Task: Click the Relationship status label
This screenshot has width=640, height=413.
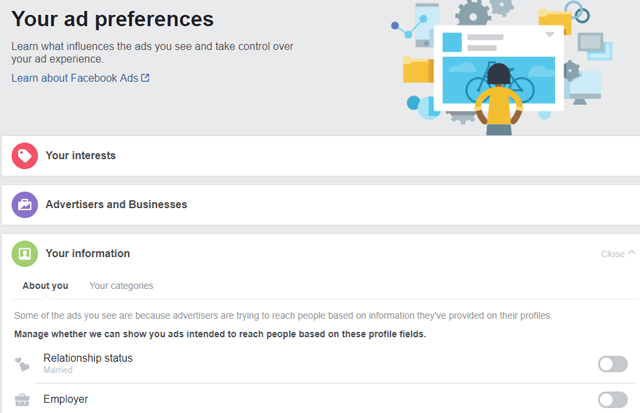Action: [x=88, y=358]
